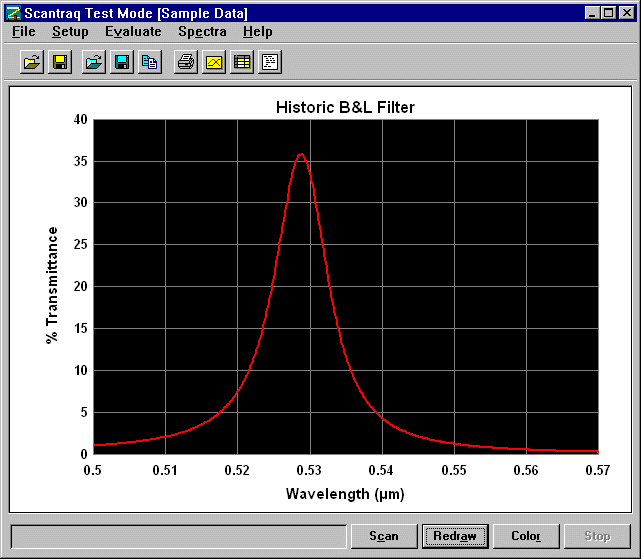Click the 0.57 tick label on x-axis
The image size is (641, 559).
[x=598, y=470]
